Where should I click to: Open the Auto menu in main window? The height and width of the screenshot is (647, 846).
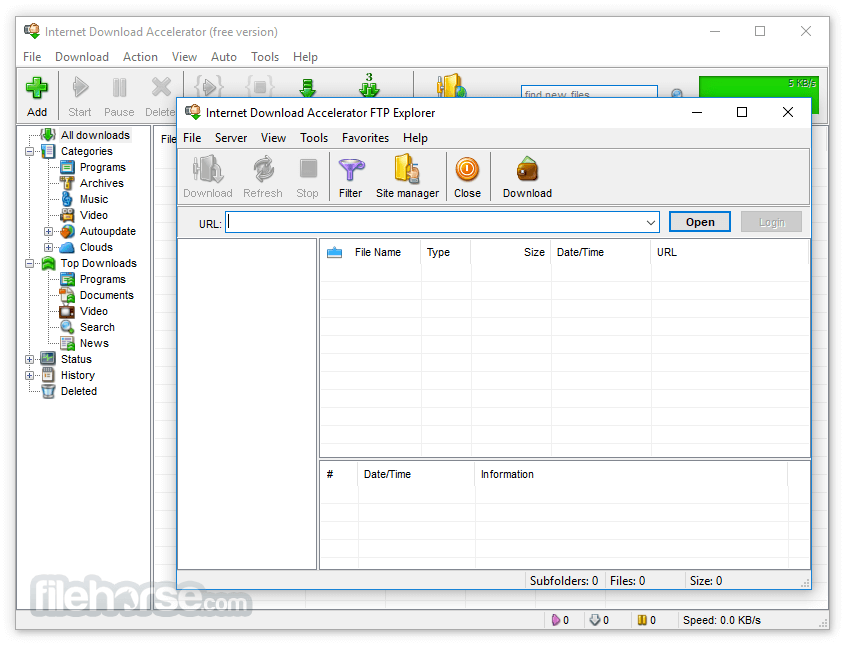click(223, 57)
